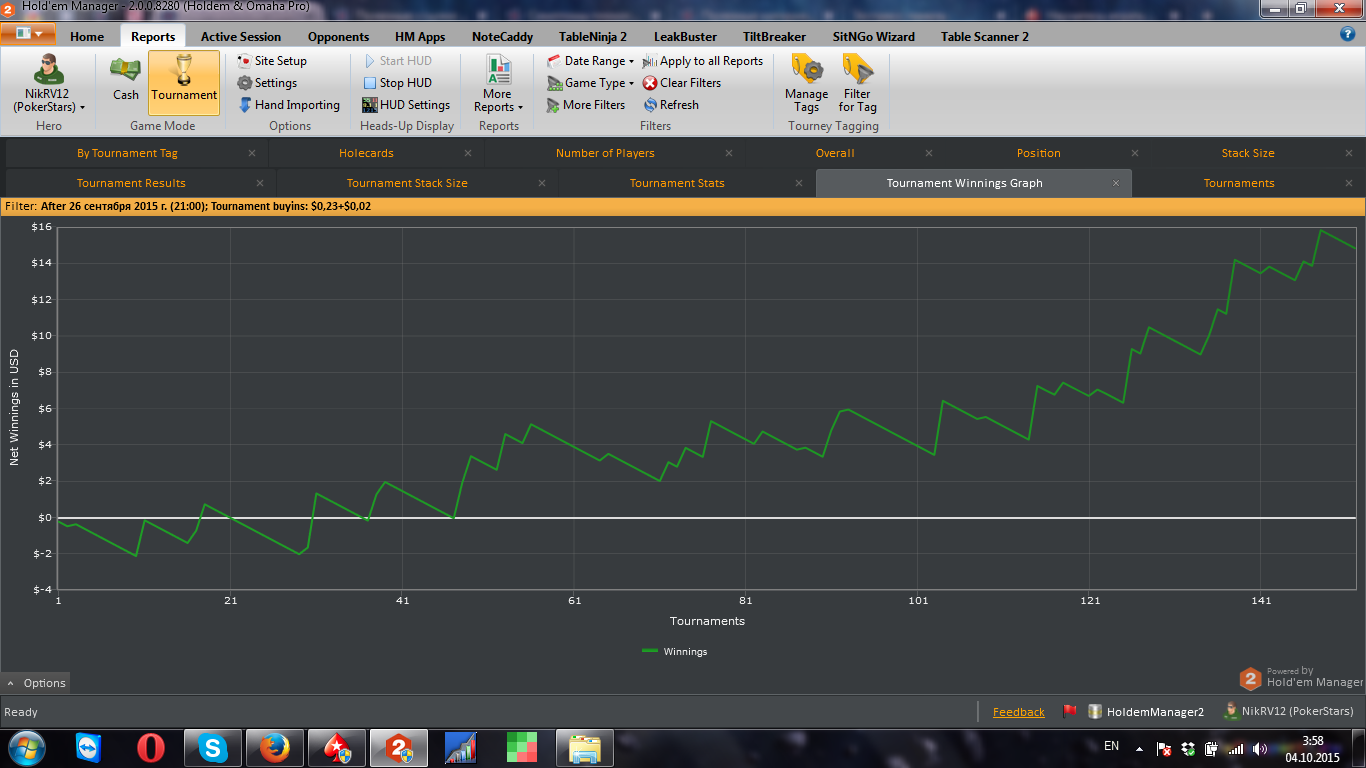Image resolution: width=1366 pixels, height=768 pixels.
Task: Select Tournament game mode trophy
Action: [x=184, y=82]
